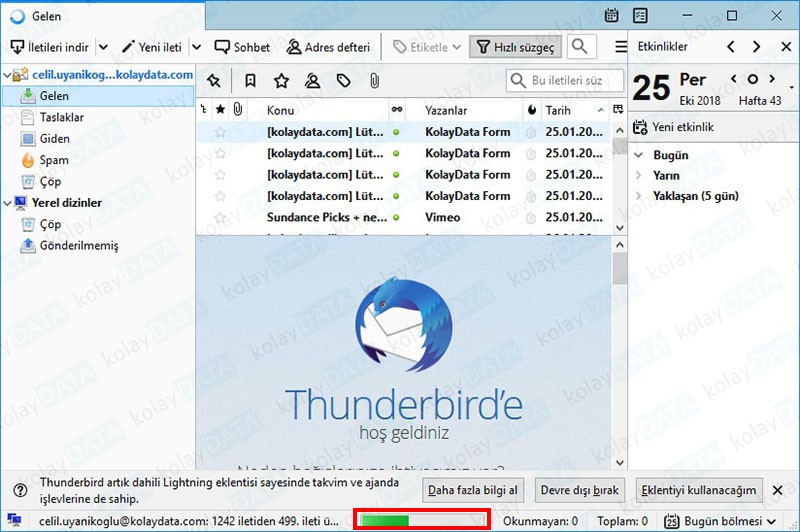The height and width of the screenshot is (532, 800).
Task: Click Eklentiyi kullanacağım button
Action: point(698,490)
